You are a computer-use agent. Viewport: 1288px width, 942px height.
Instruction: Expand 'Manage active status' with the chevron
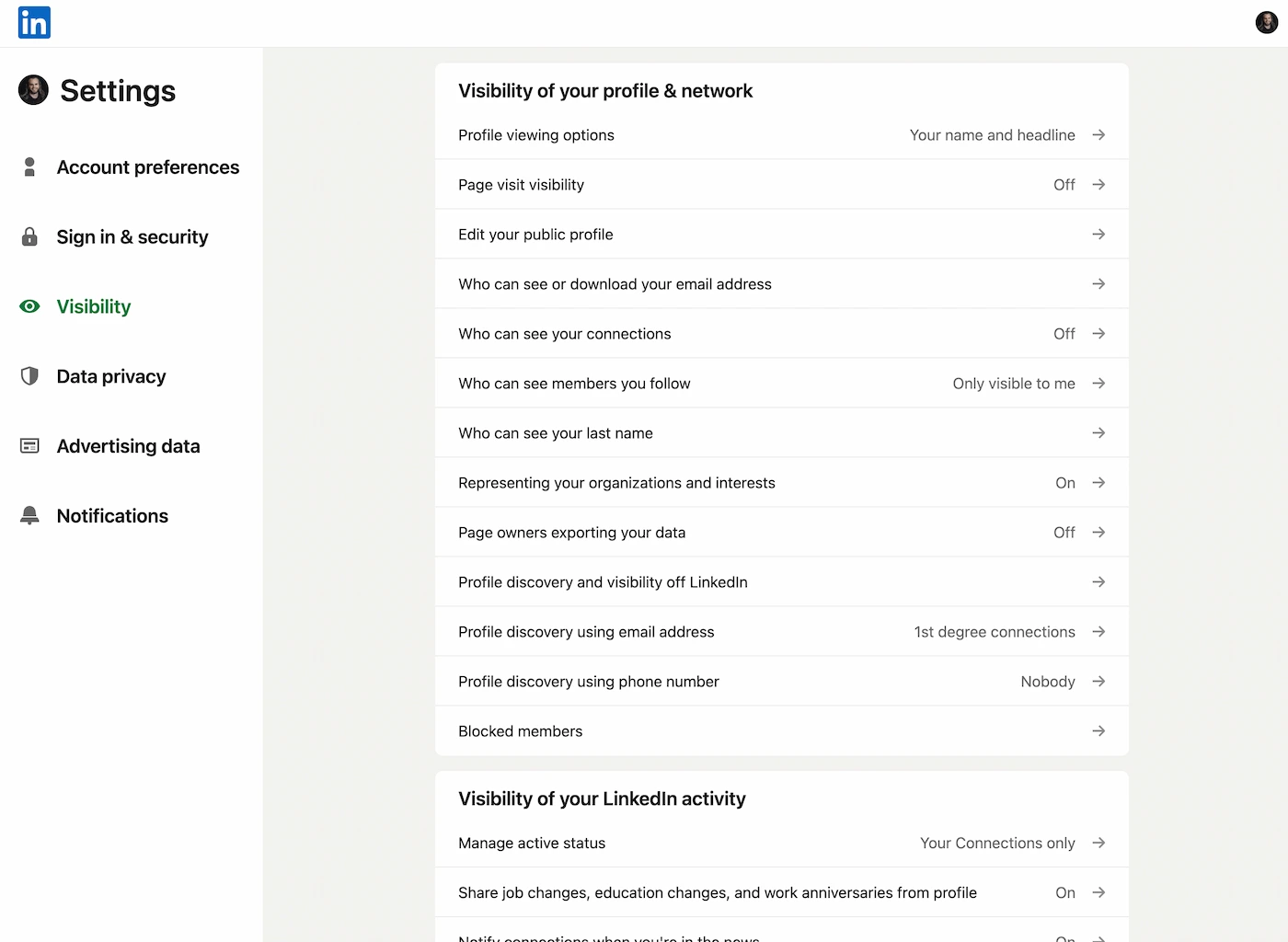pos(1098,843)
